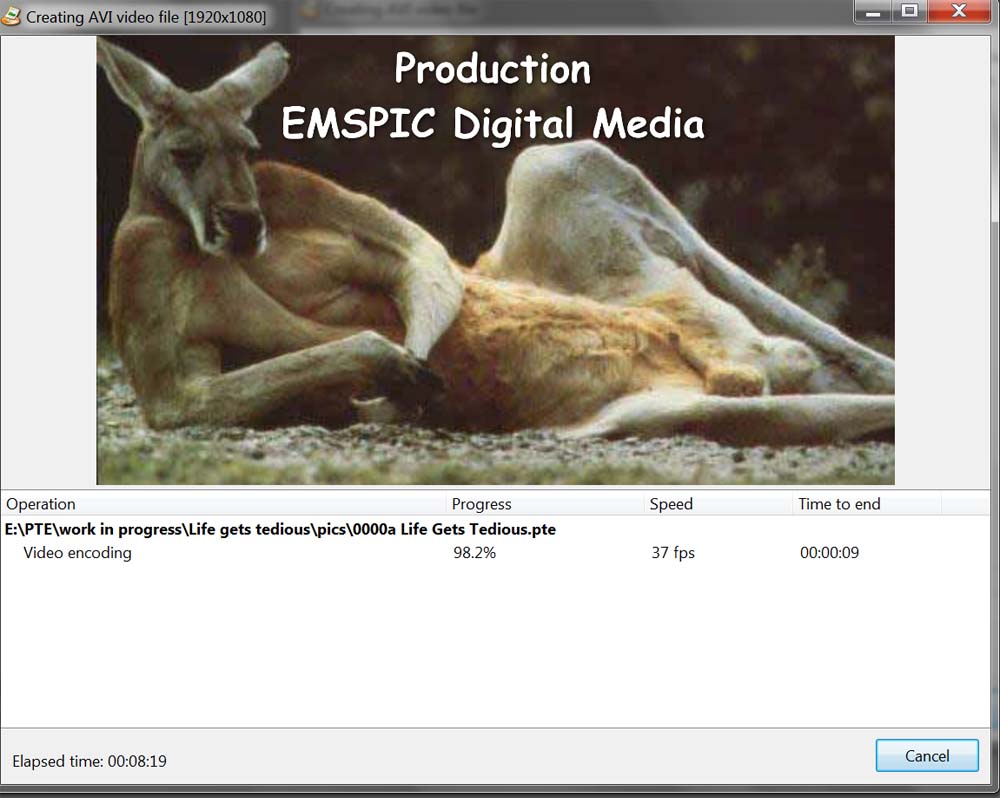The height and width of the screenshot is (798, 1000).
Task: Click the 98.2% progress value
Action: [474, 552]
